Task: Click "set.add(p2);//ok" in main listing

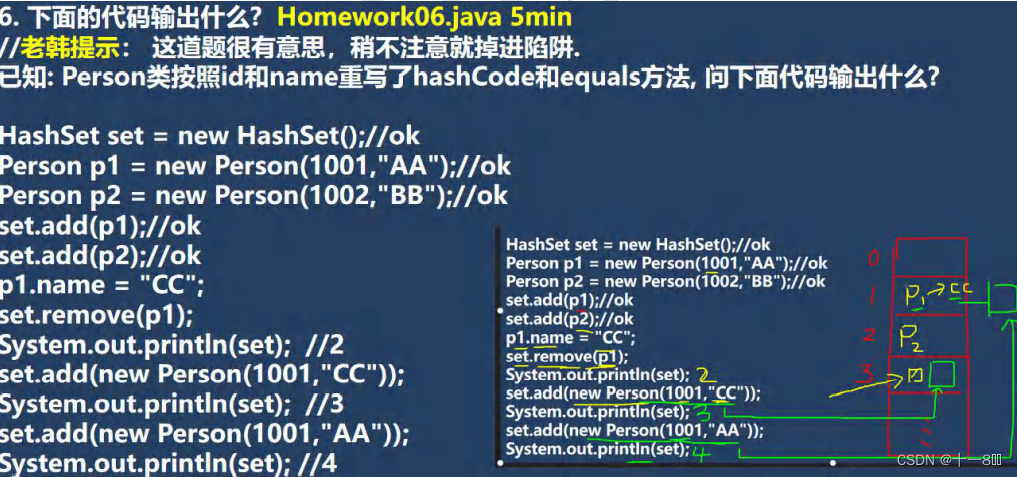Action: 101,256
